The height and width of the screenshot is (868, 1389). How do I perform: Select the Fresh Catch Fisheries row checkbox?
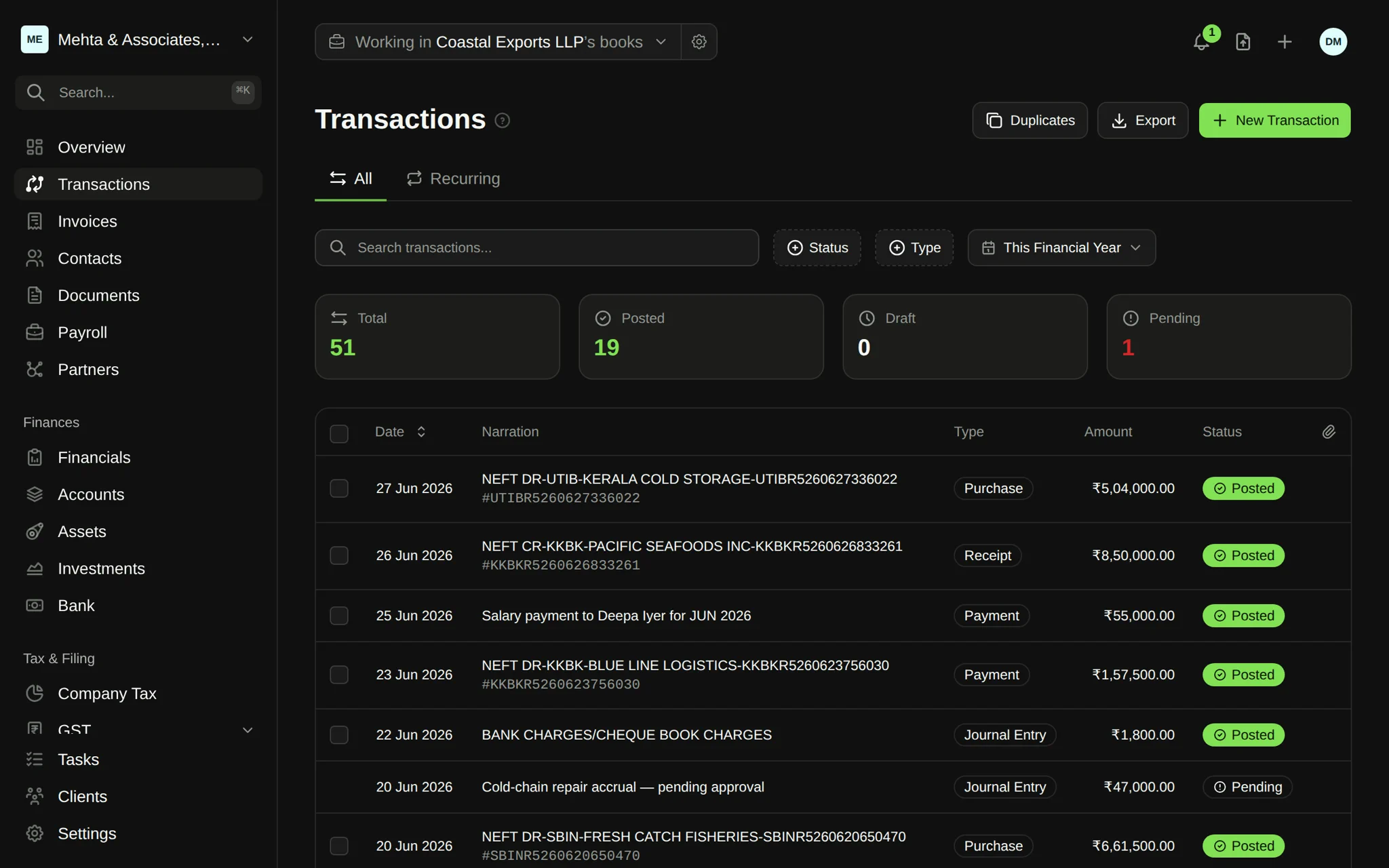point(339,846)
